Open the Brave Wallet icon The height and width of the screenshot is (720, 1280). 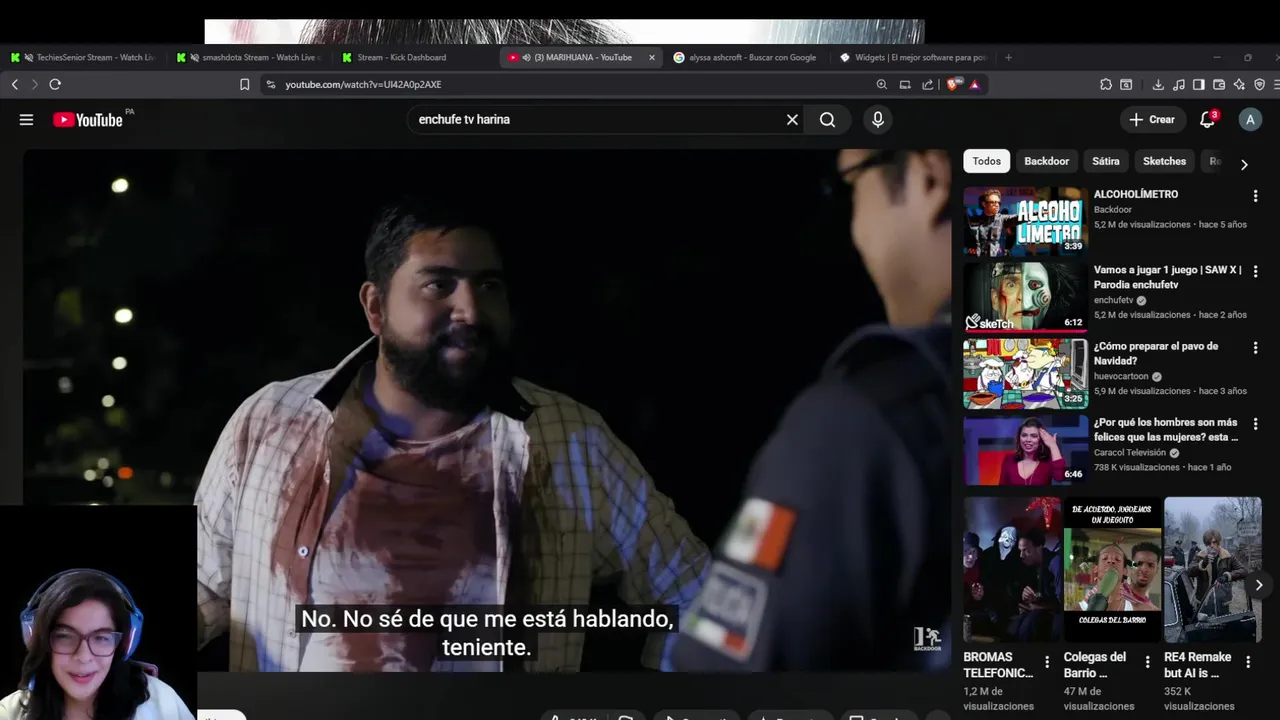(x=1219, y=85)
